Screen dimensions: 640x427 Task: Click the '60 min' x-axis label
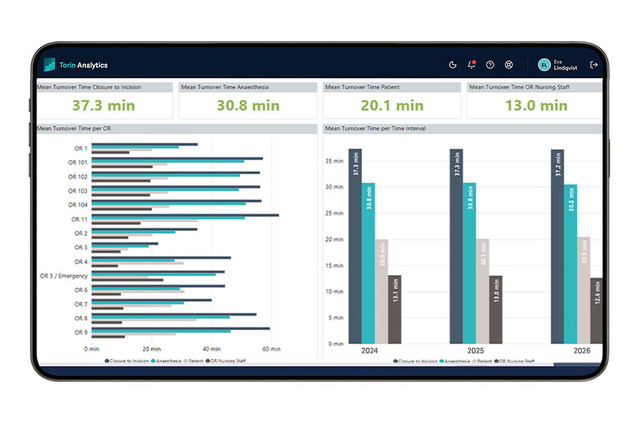271,349
